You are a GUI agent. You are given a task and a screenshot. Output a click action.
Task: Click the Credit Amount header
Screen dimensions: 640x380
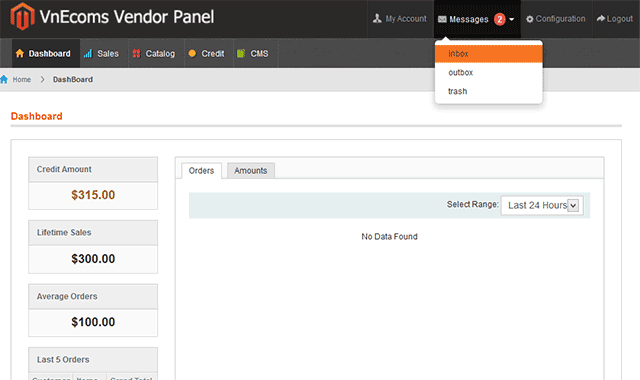(93, 169)
